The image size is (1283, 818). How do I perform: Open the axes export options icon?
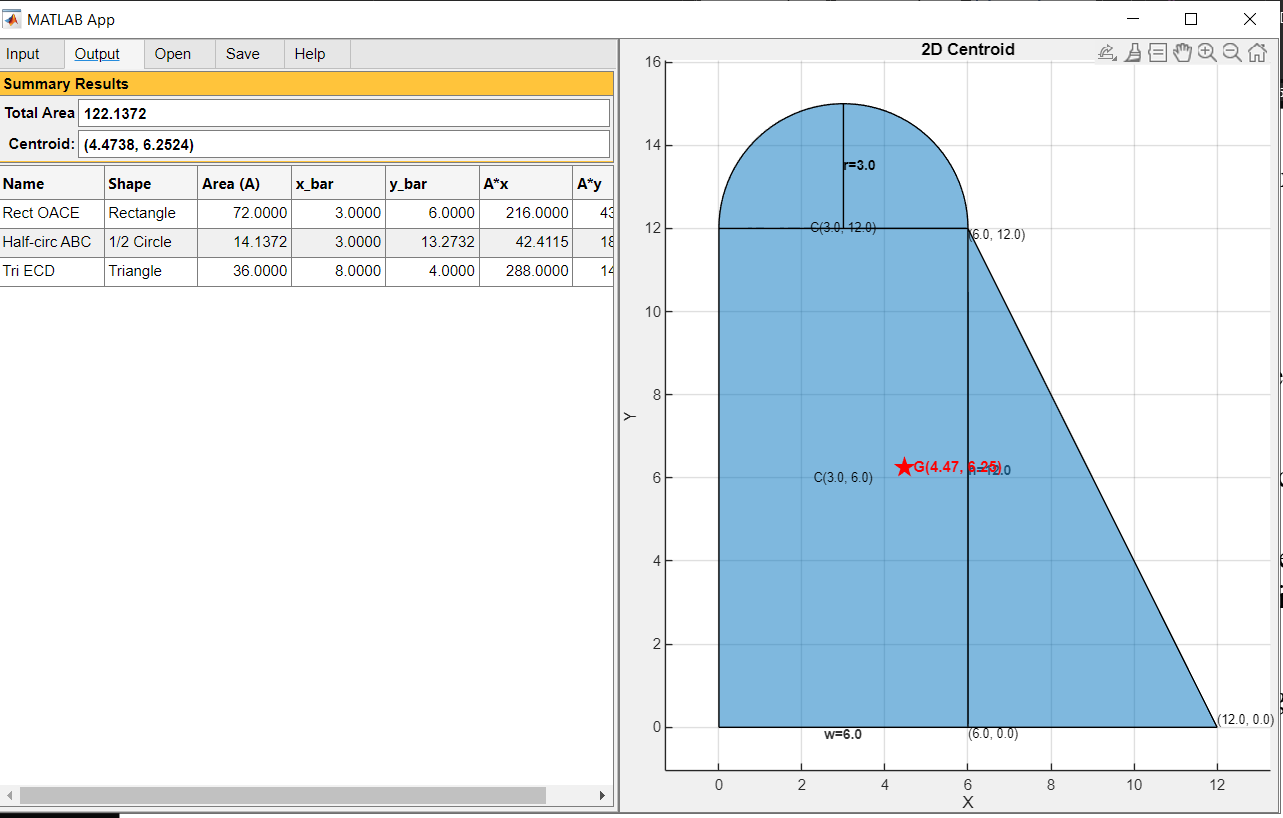[x=1107, y=53]
